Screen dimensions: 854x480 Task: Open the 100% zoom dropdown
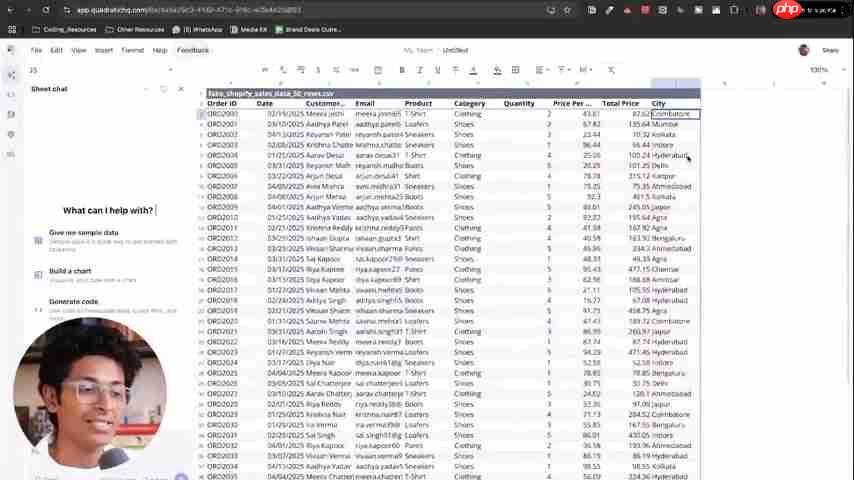827,70
